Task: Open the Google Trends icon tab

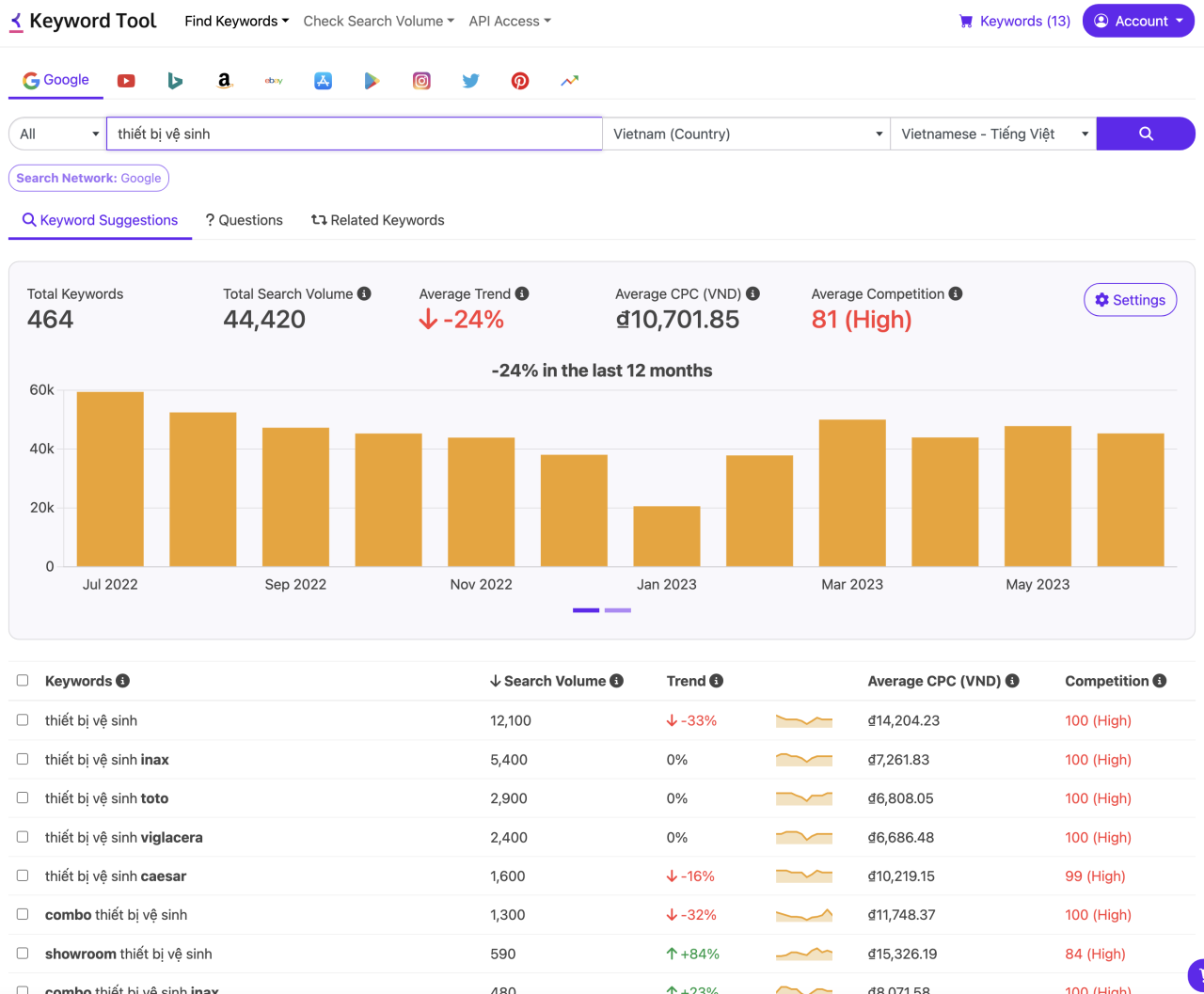Action: click(569, 81)
